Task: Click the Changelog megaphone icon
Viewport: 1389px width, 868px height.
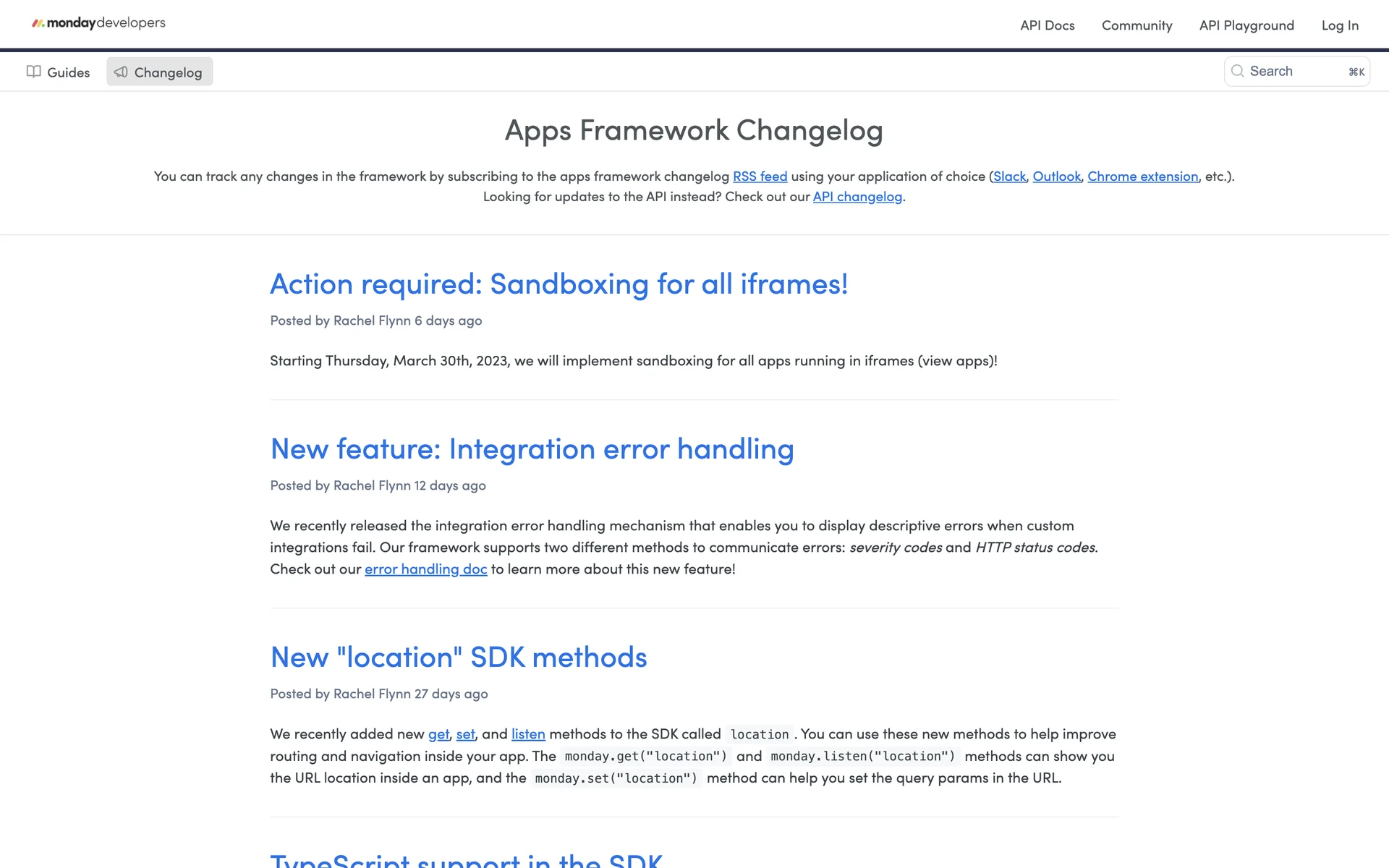Action: click(x=121, y=72)
